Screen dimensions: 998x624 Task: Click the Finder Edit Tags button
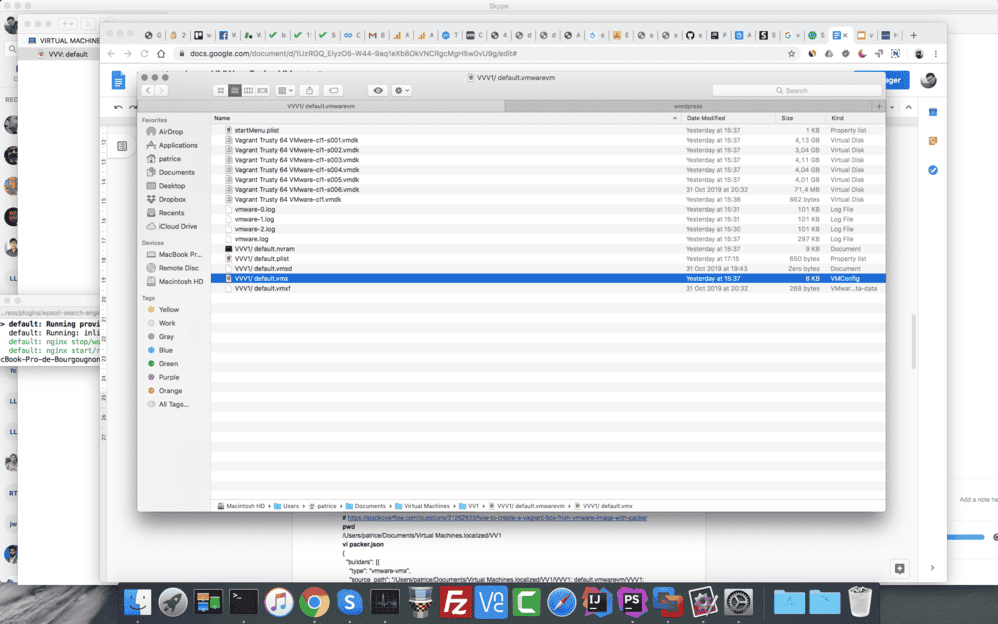click(334, 90)
